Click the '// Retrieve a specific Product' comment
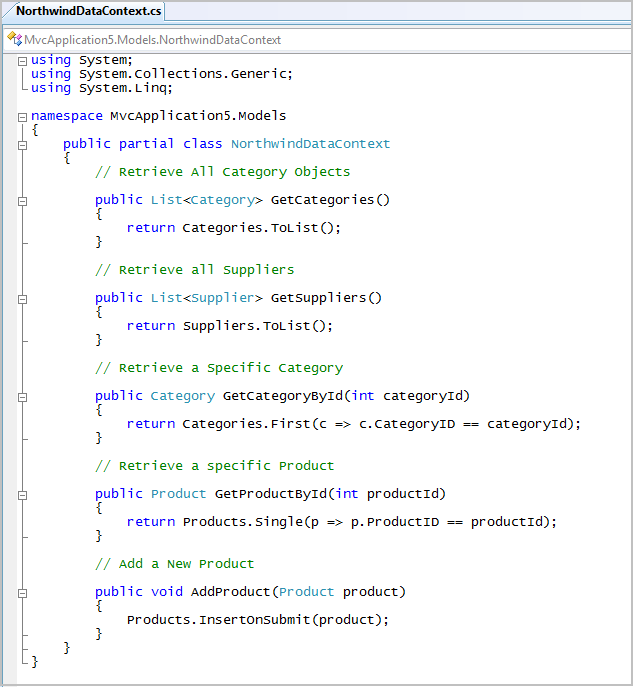This screenshot has width=633, height=687. pos(215,466)
